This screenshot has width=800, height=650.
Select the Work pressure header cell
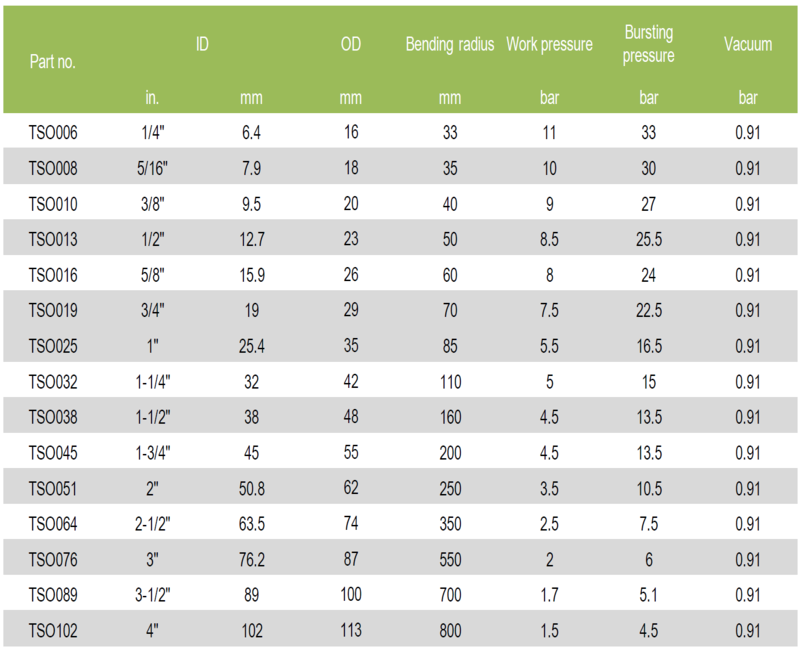(549, 45)
